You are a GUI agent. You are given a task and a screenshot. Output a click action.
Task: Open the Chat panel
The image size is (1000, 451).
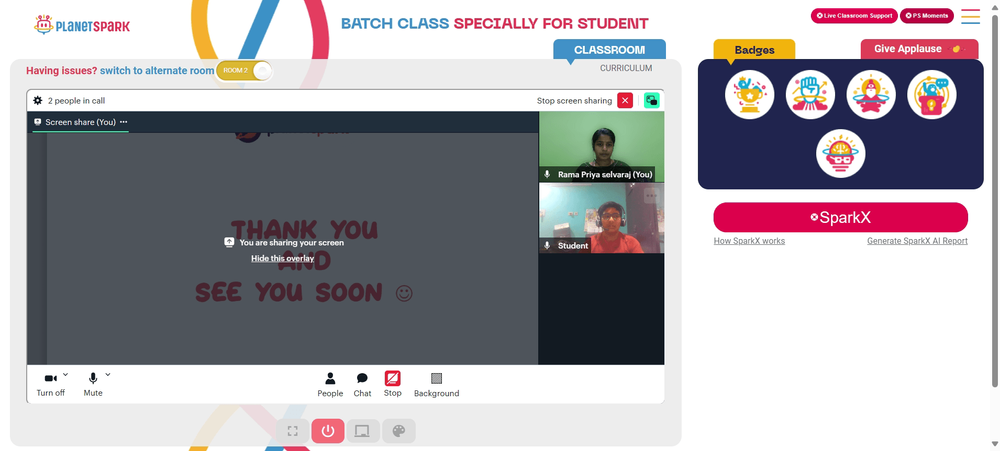(x=362, y=385)
